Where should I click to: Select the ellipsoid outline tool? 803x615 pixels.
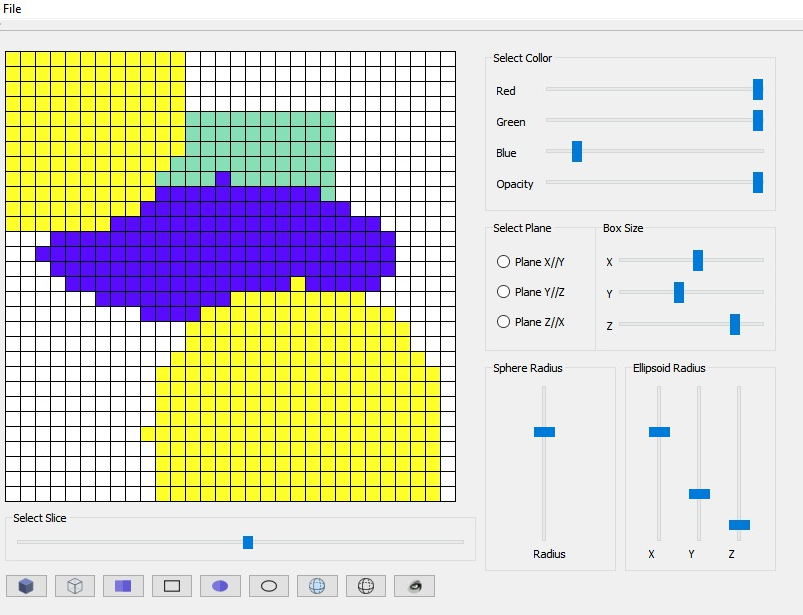click(x=268, y=586)
